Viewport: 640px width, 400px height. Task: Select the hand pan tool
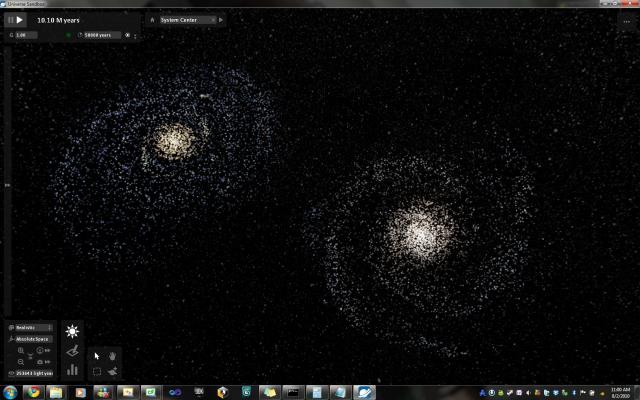coord(113,356)
